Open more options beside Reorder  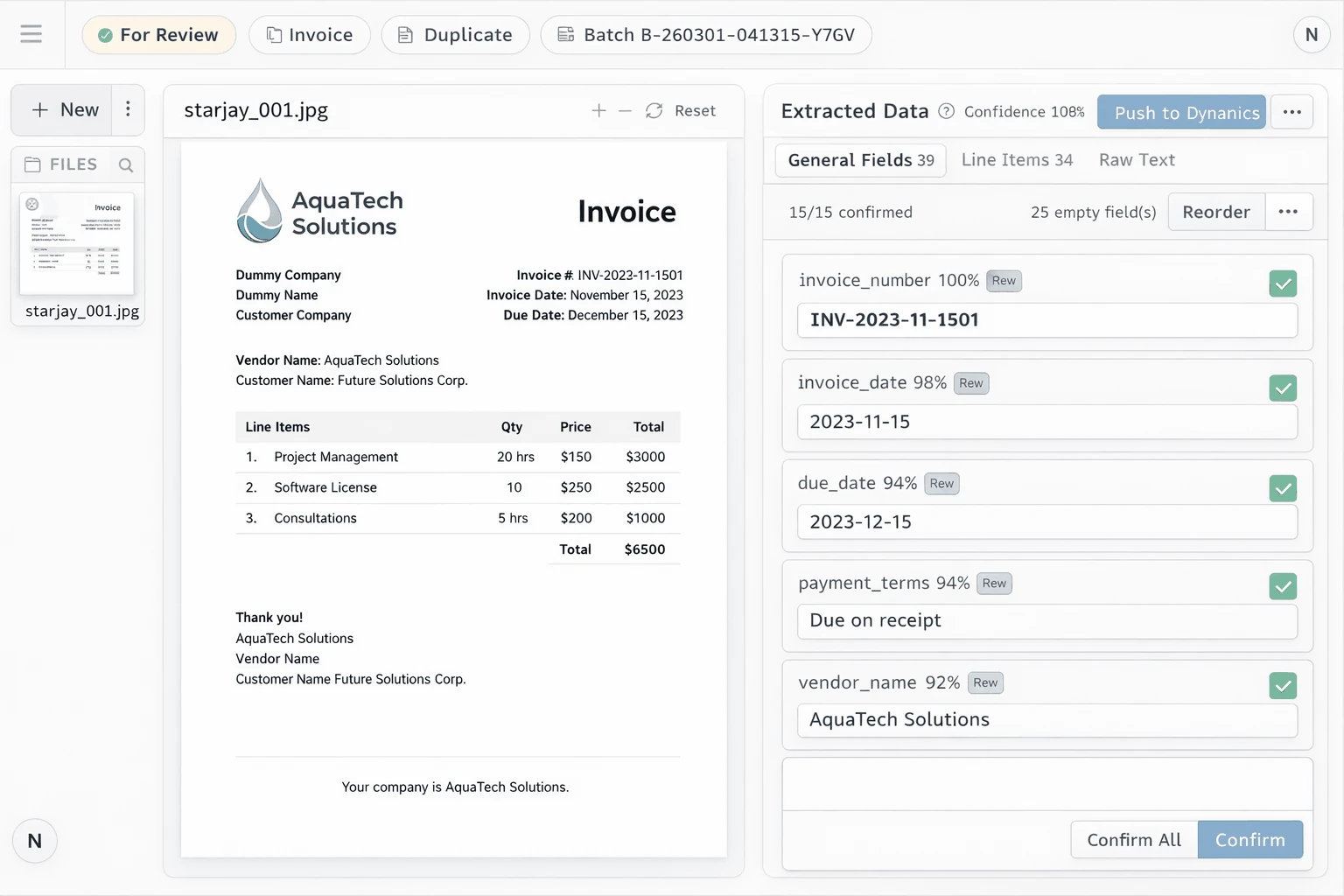pos(1288,212)
